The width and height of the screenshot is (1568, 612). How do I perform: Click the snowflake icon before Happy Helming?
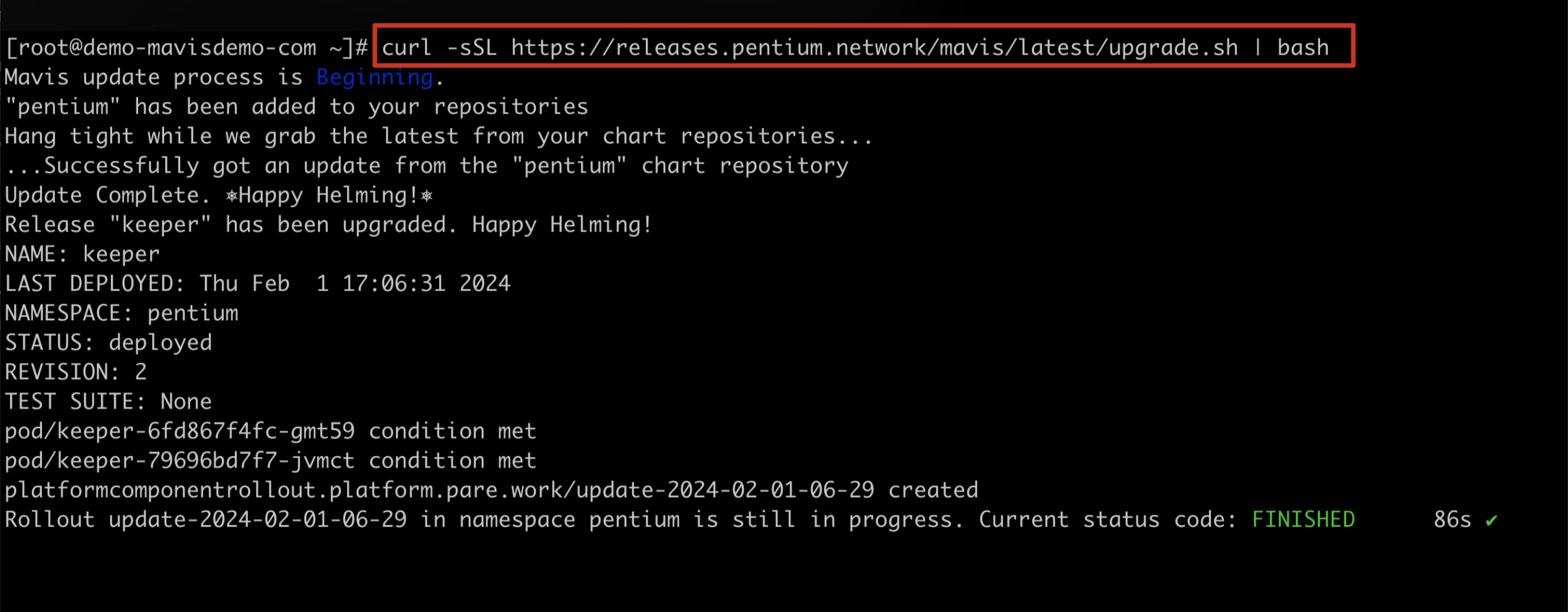[232, 196]
